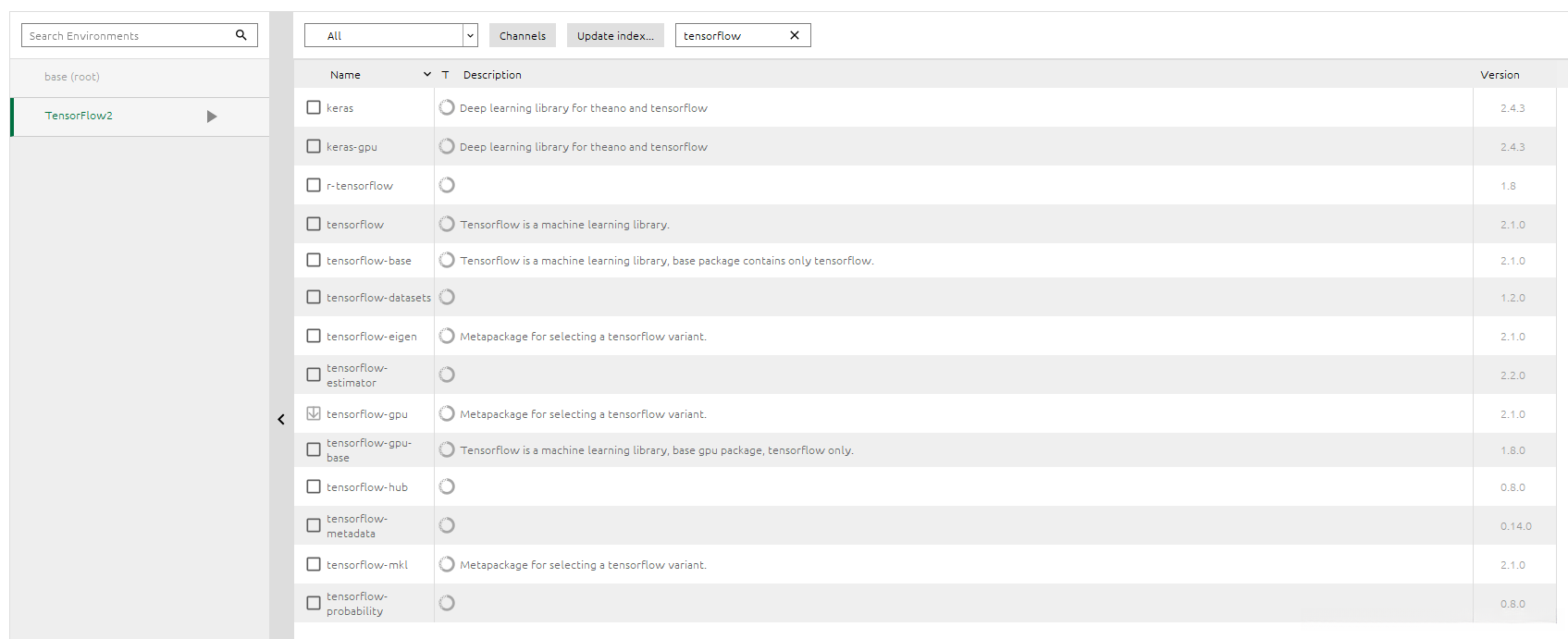Check the tensorflow-datasets checkbox
Screen dimensions: 1568x639
pos(314,297)
